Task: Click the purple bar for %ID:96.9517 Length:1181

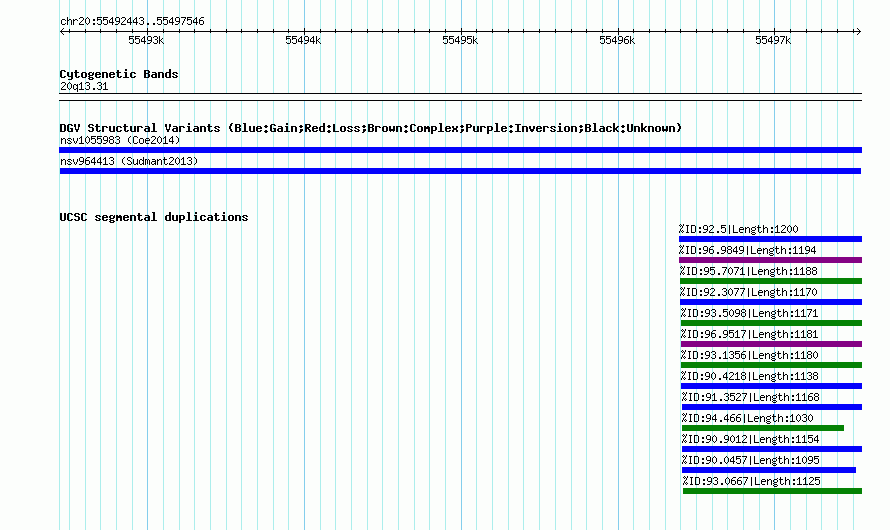Action: pyautogui.click(x=771, y=344)
